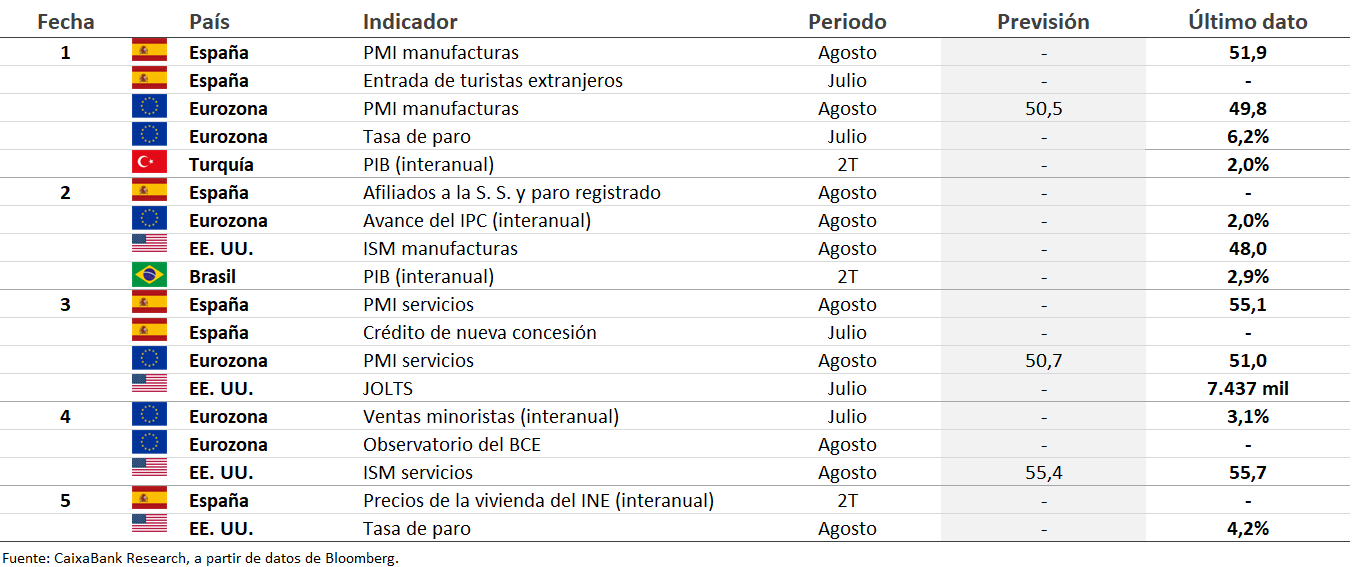Select the Último dato column header
The image size is (1362, 567).
pyautogui.click(x=1248, y=21)
